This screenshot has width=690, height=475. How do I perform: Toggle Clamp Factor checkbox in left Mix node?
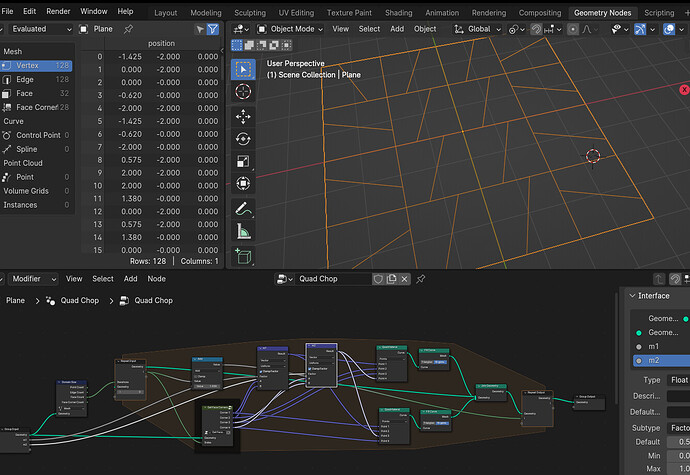tap(261, 371)
